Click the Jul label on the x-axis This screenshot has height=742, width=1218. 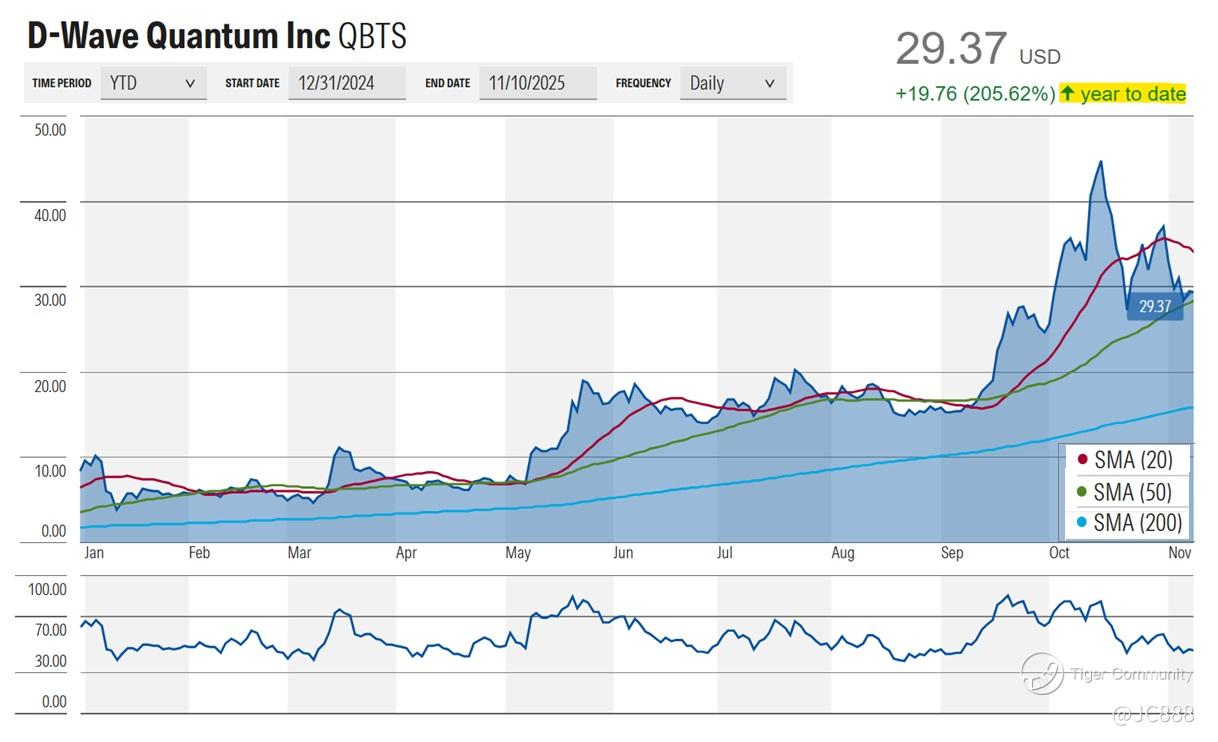[726, 553]
